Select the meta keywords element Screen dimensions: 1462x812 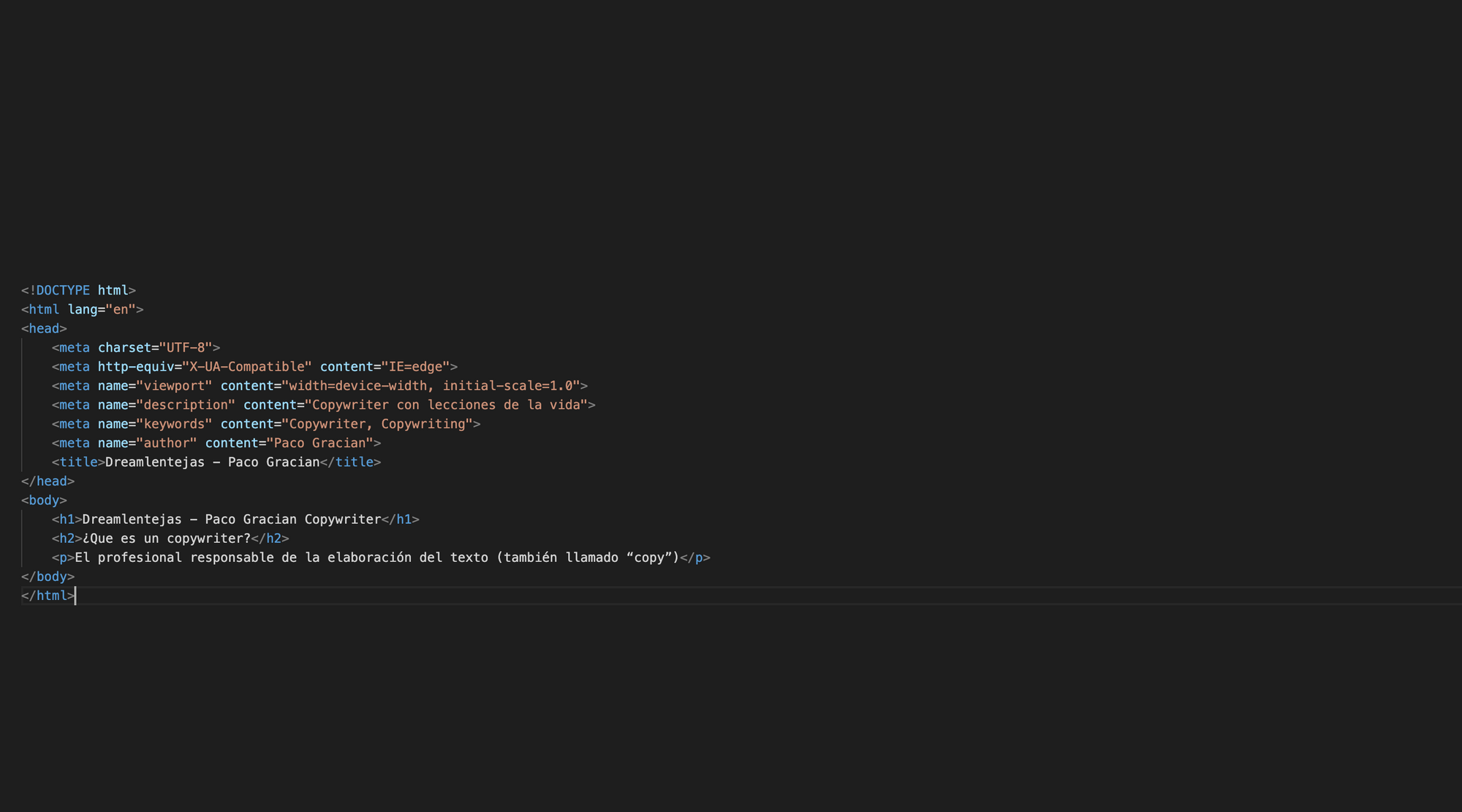pos(265,423)
